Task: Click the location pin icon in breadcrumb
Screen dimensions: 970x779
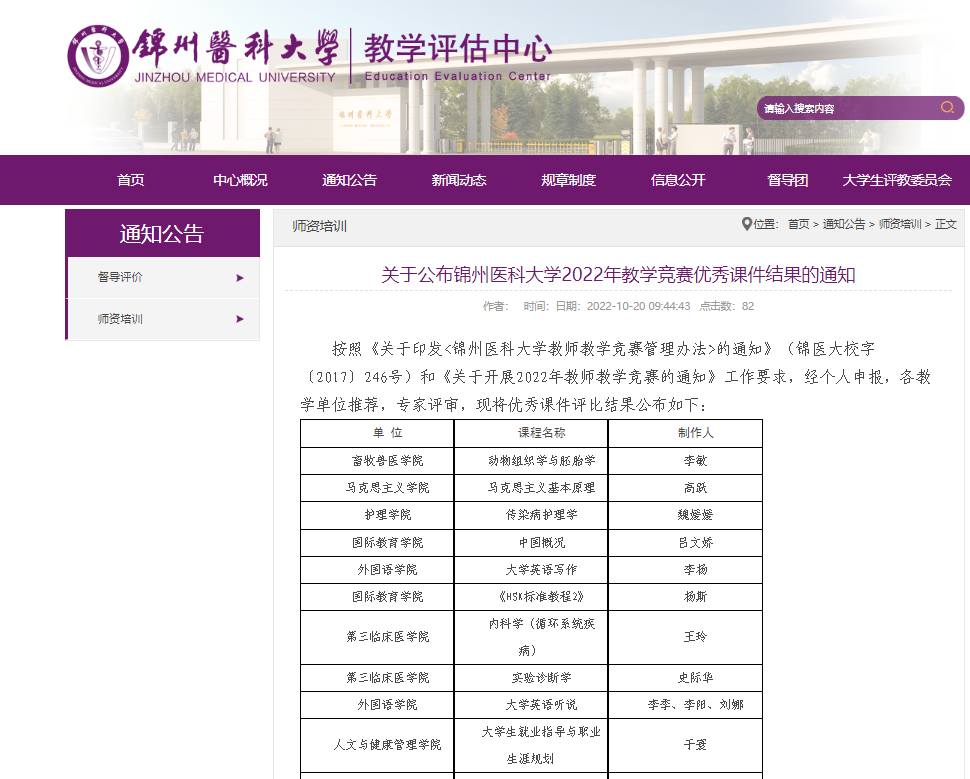Action: click(x=746, y=224)
